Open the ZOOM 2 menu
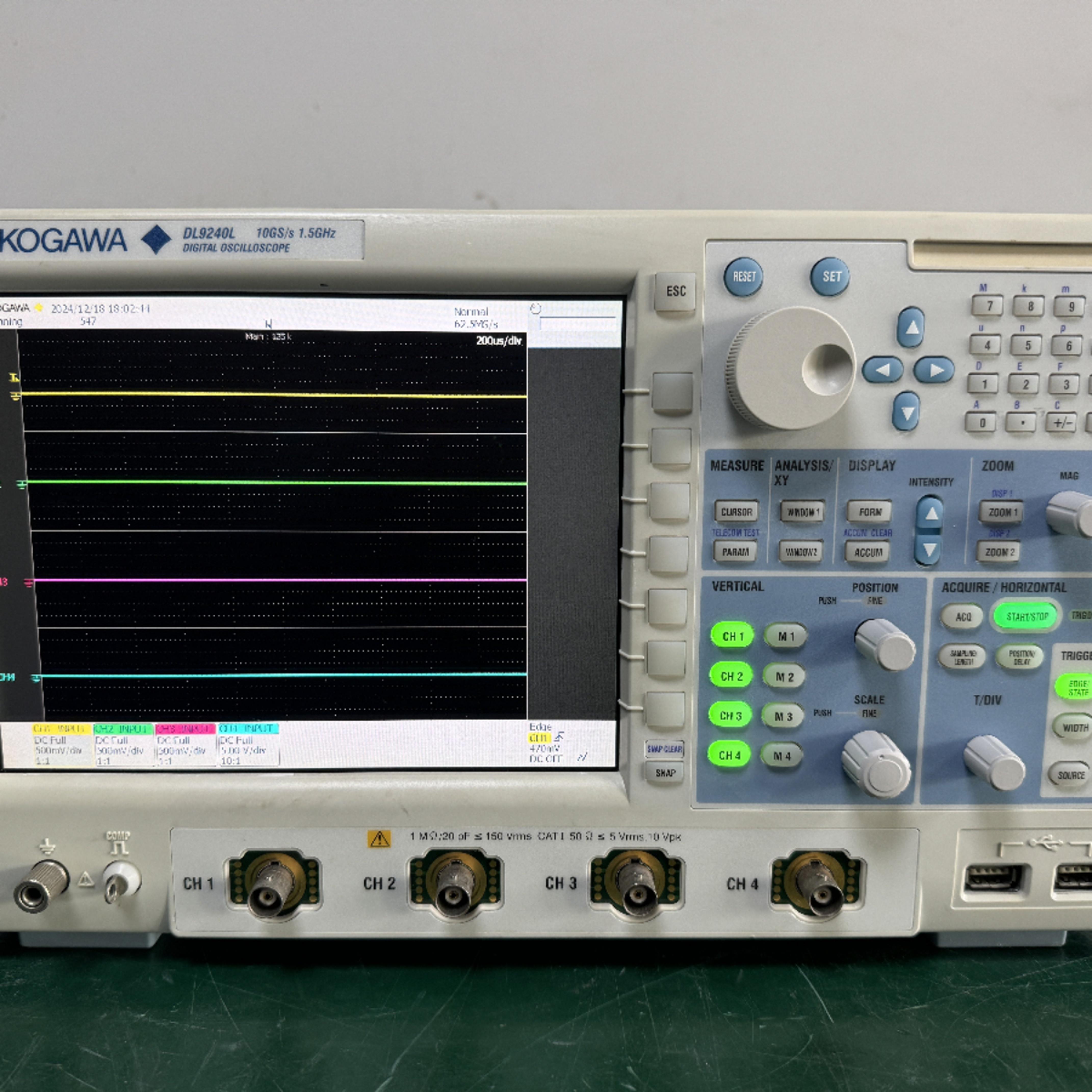 point(999,552)
